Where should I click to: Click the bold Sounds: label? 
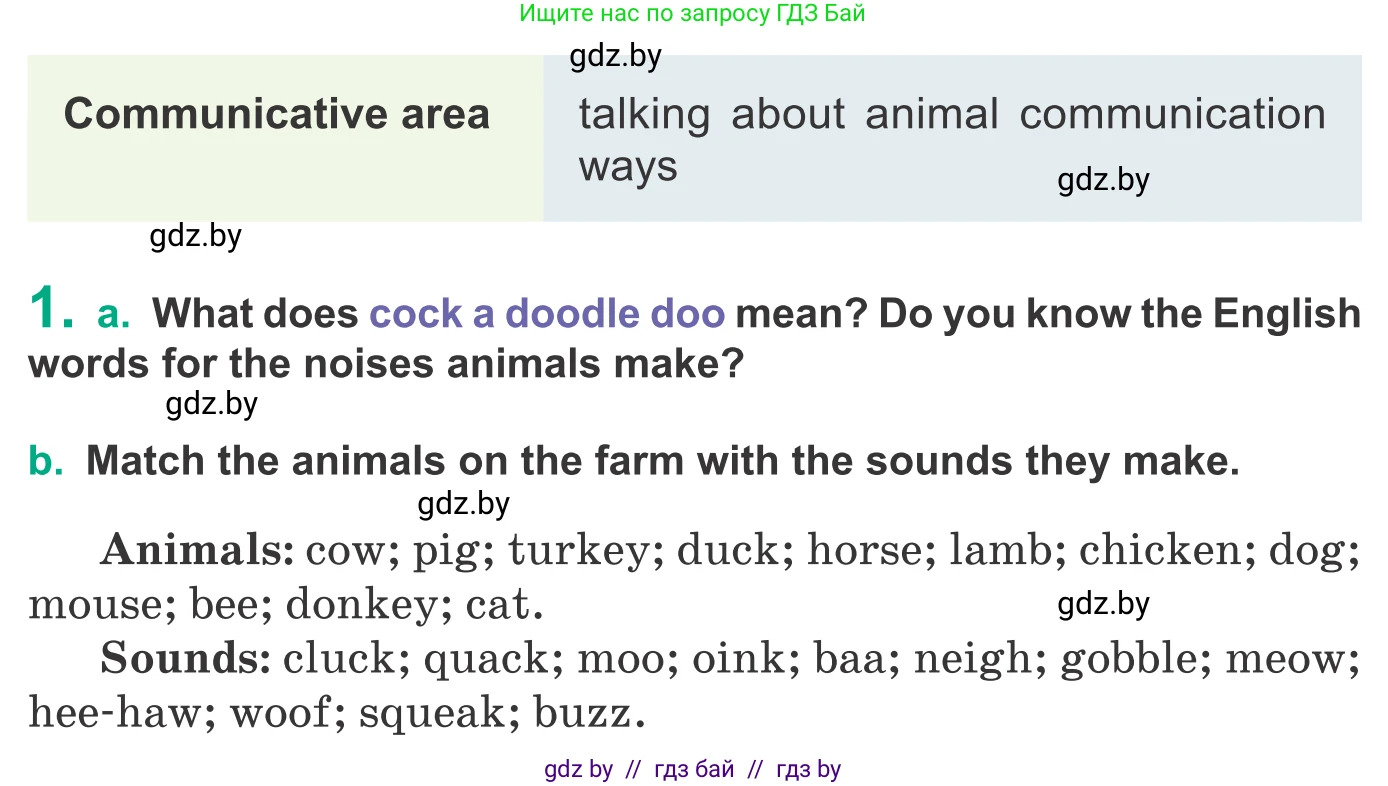click(186, 659)
